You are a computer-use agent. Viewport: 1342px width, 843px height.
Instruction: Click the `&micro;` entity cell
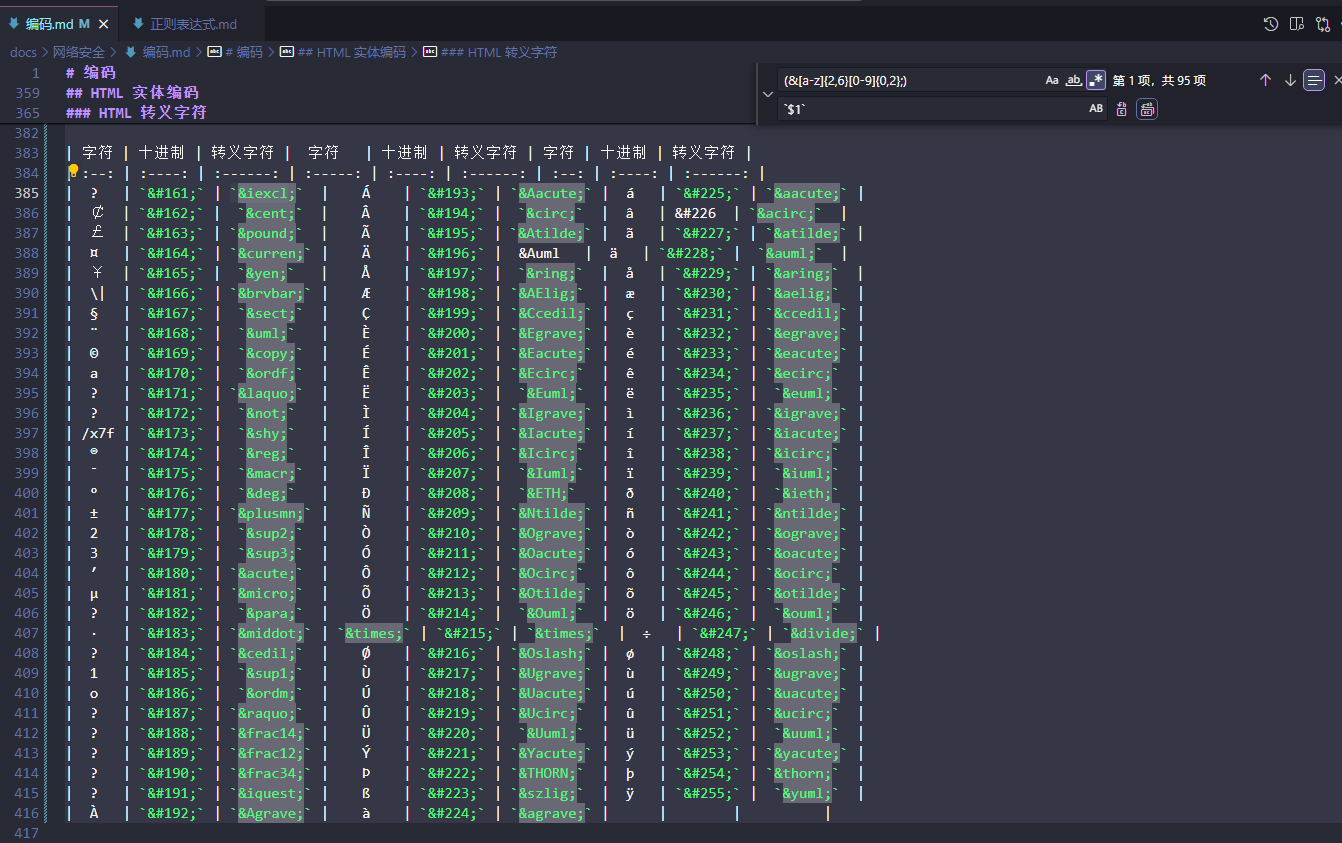tap(265, 592)
